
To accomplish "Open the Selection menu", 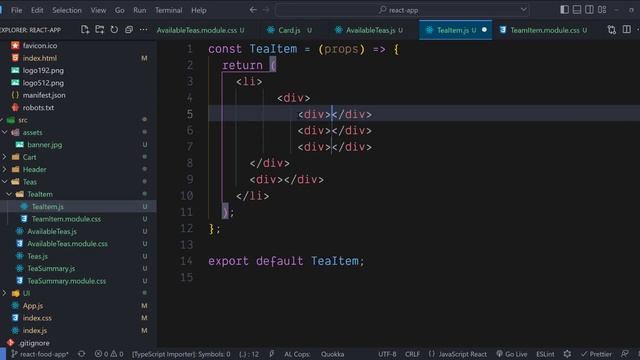I will click(67, 10).
